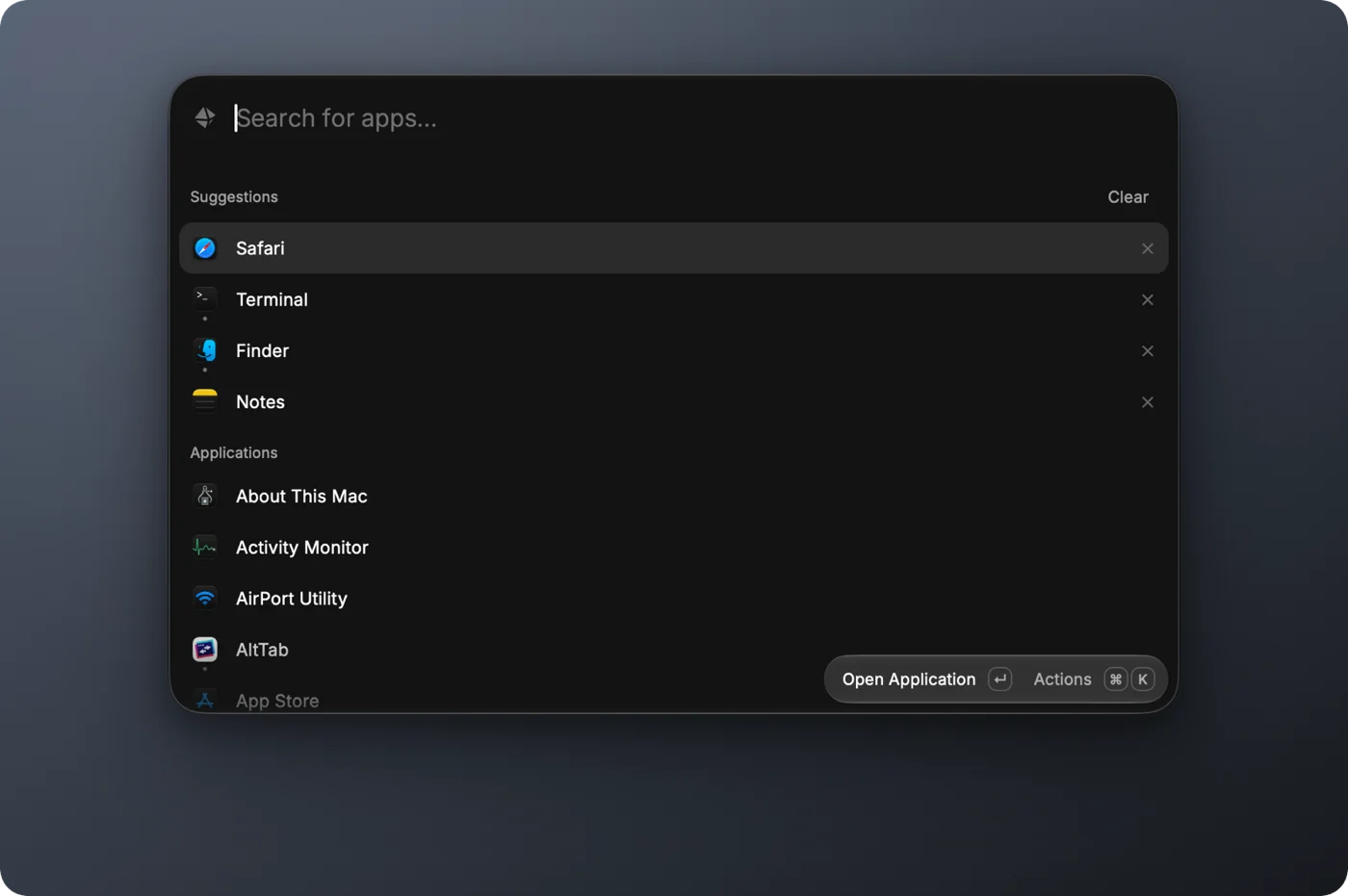This screenshot has width=1348, height=896.
Task: Click the Safari compass icon
Action: click(x=205, y=248)
